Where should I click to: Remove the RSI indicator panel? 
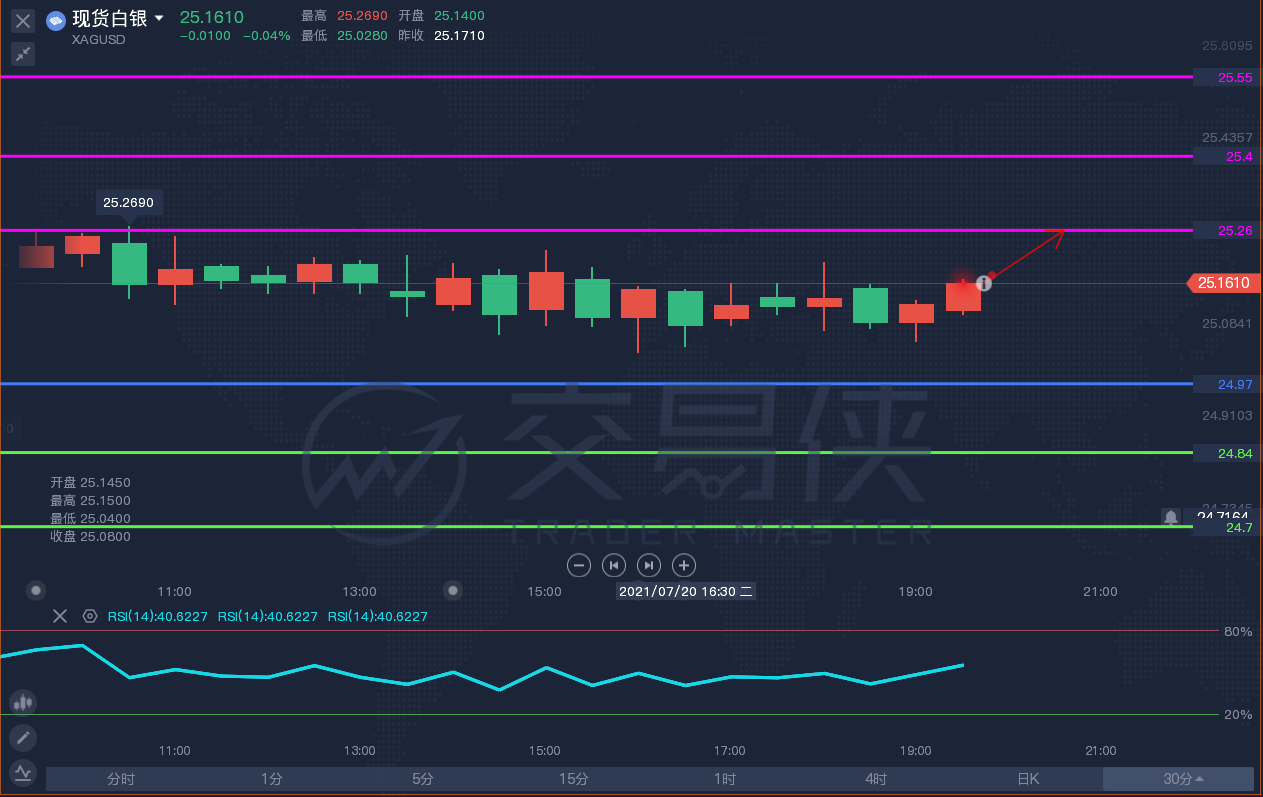[60, 616]
